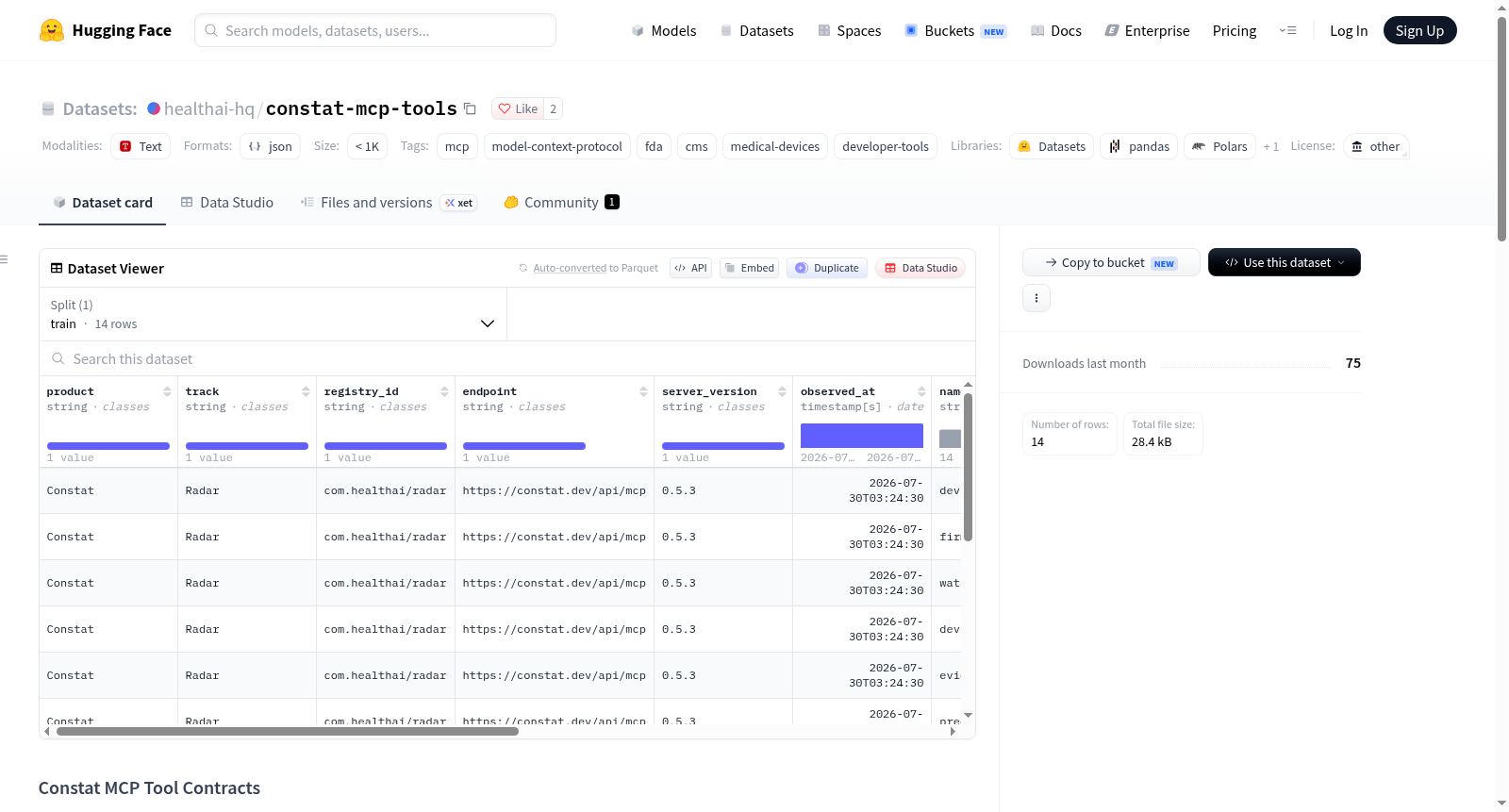Screen dimensions: 1509x812
Task: Sort the registry_id column
Action: (444, 391)
